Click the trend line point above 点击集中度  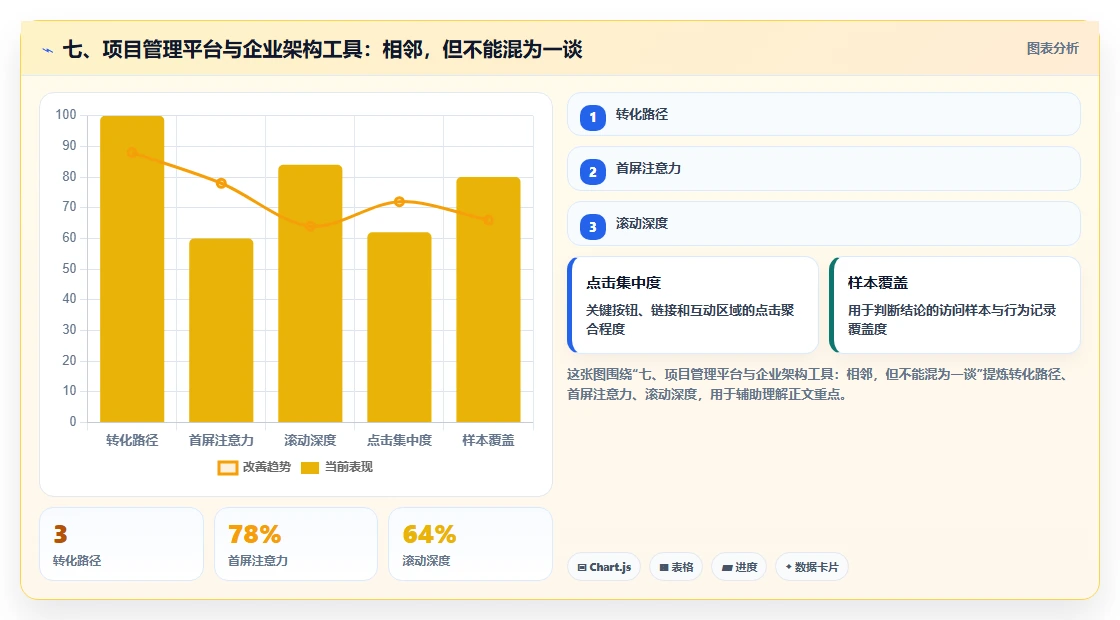click(399, 202)
